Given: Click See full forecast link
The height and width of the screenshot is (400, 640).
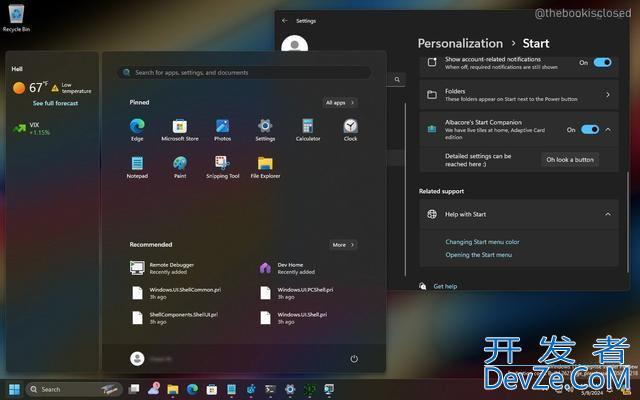Looking at the screenshot, I should (x=55, y=103).
